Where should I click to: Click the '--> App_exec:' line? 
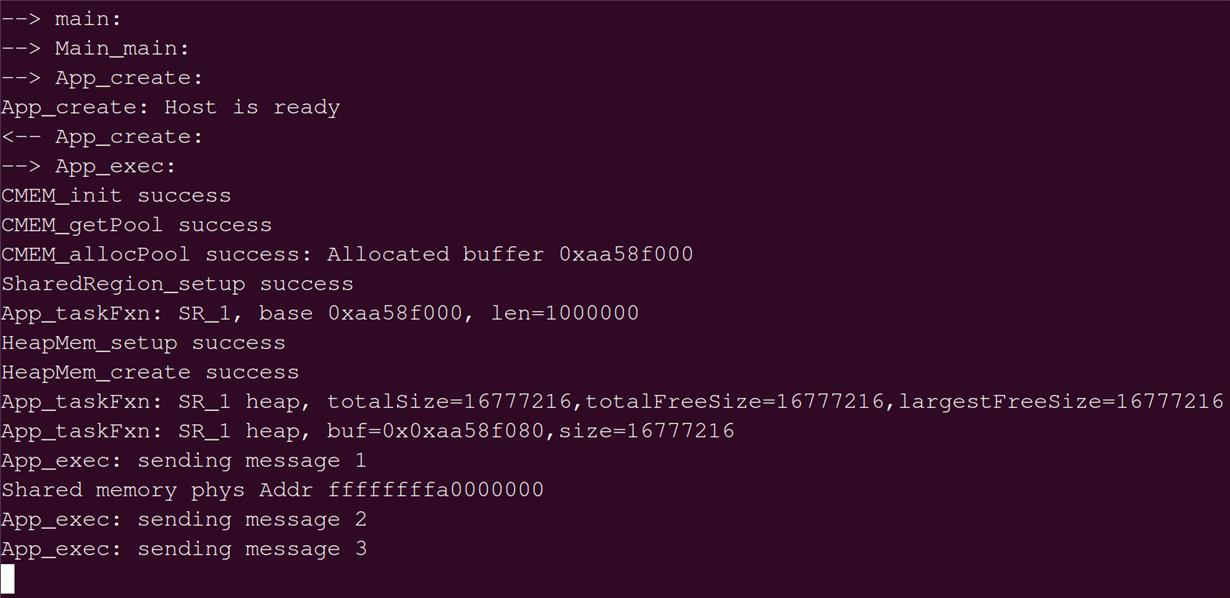point(89,167)
